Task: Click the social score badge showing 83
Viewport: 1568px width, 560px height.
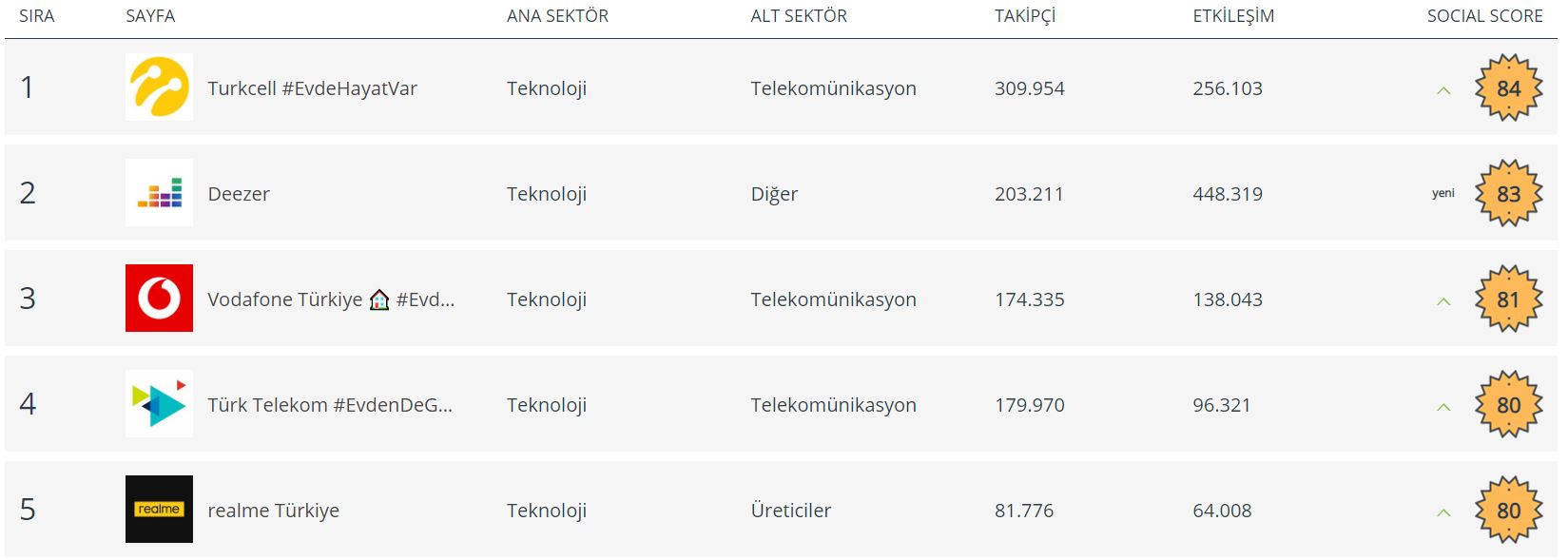Action: (1508, 193)
